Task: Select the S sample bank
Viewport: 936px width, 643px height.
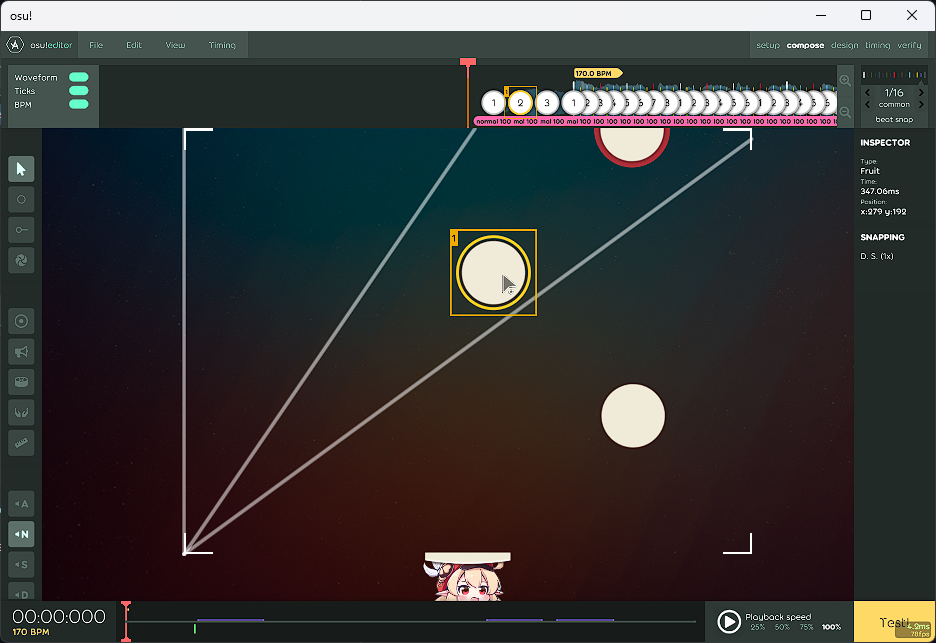Action: point(21,565)
